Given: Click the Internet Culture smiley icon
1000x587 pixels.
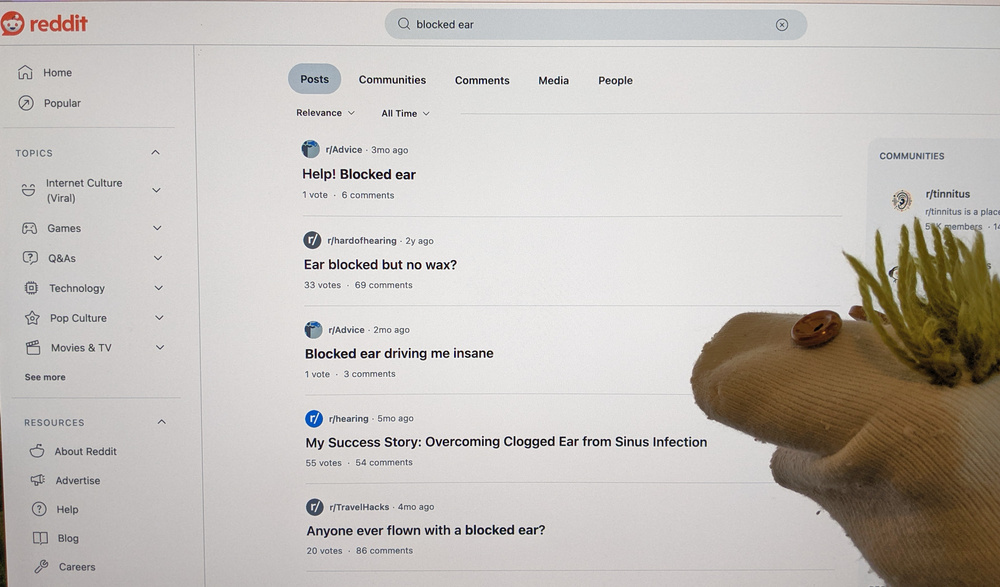Looking at the screenshot, I should [x=28, y=189].
